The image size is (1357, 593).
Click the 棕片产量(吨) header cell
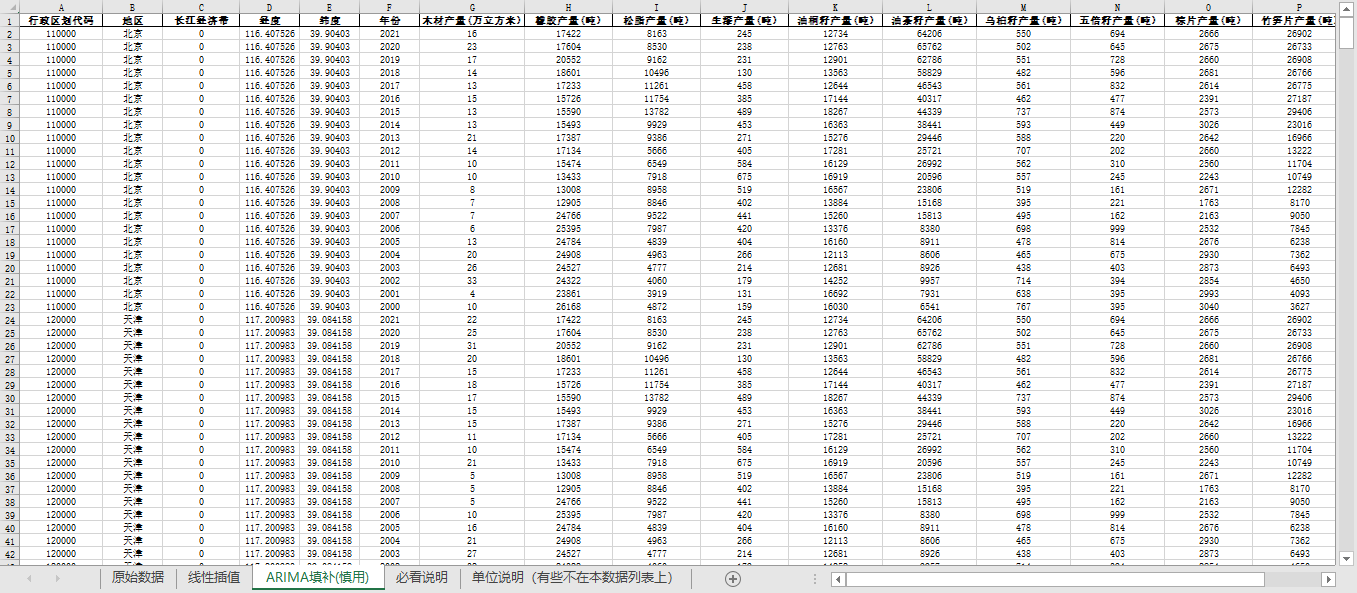click(x=1208, y=20)
